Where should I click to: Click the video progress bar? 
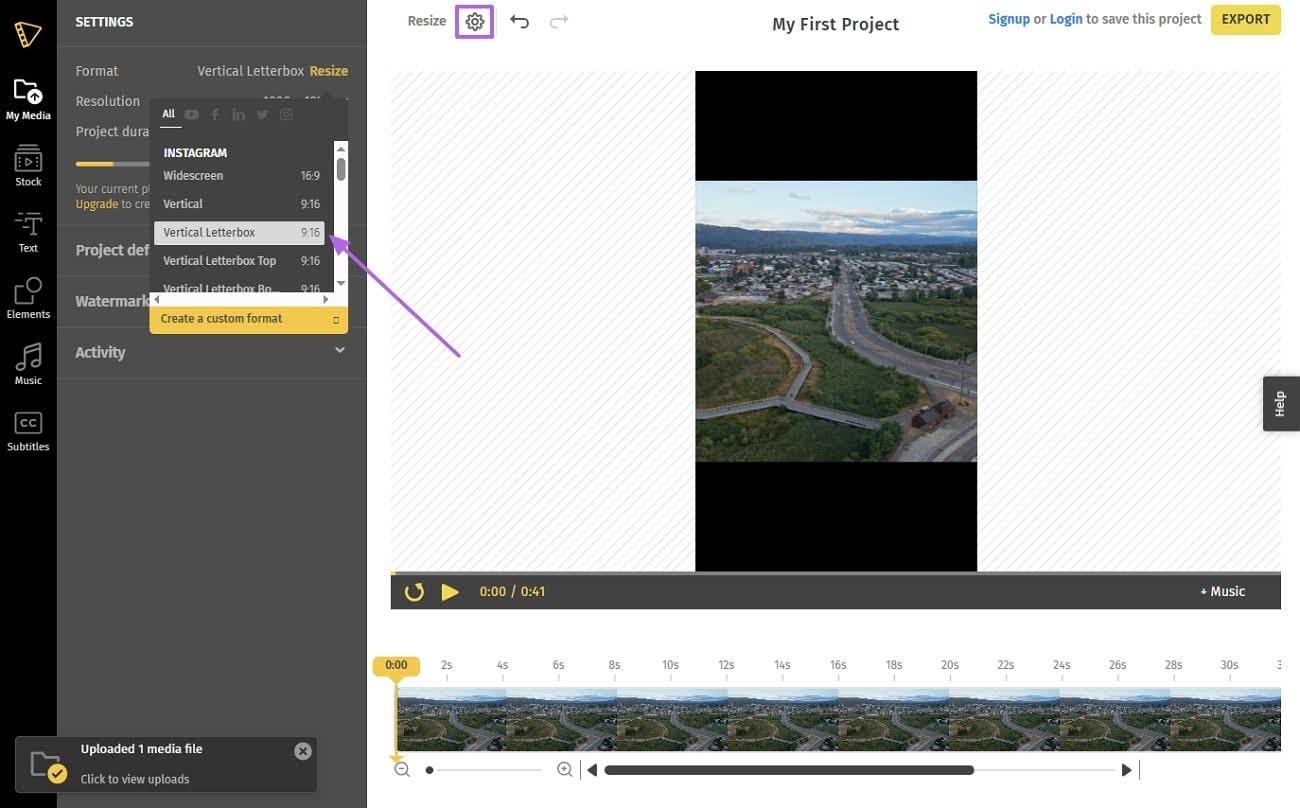pyautogui.click(x=835, y=574)
